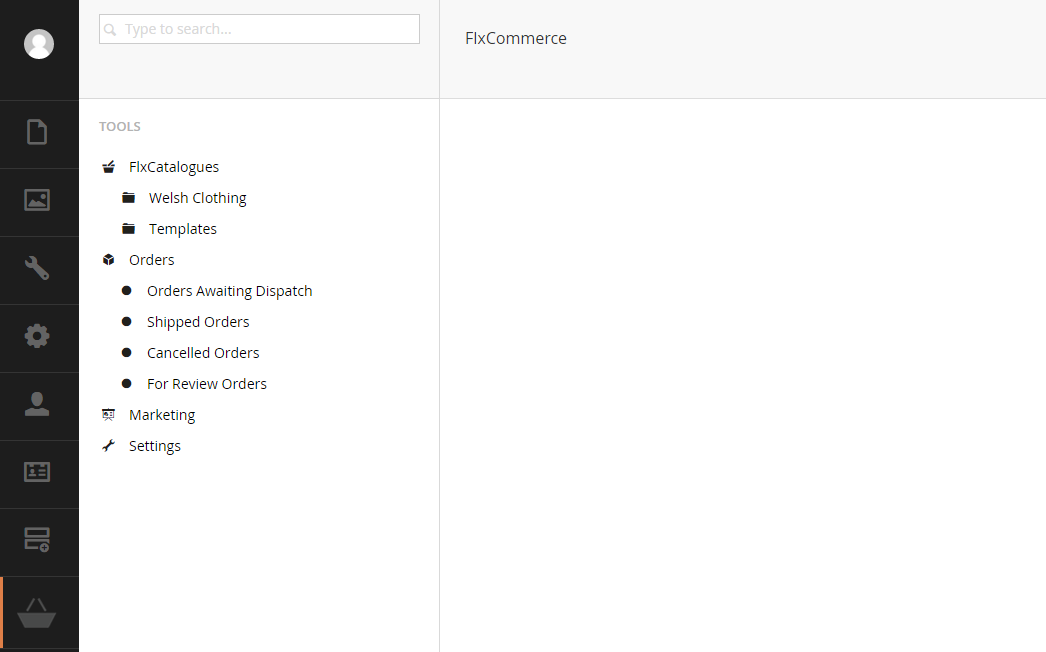The height and width of the screenshot is (652, 1046).
Task: Open Cancelled Orders list
Action: pyautogui.click(x=203, y=352)
